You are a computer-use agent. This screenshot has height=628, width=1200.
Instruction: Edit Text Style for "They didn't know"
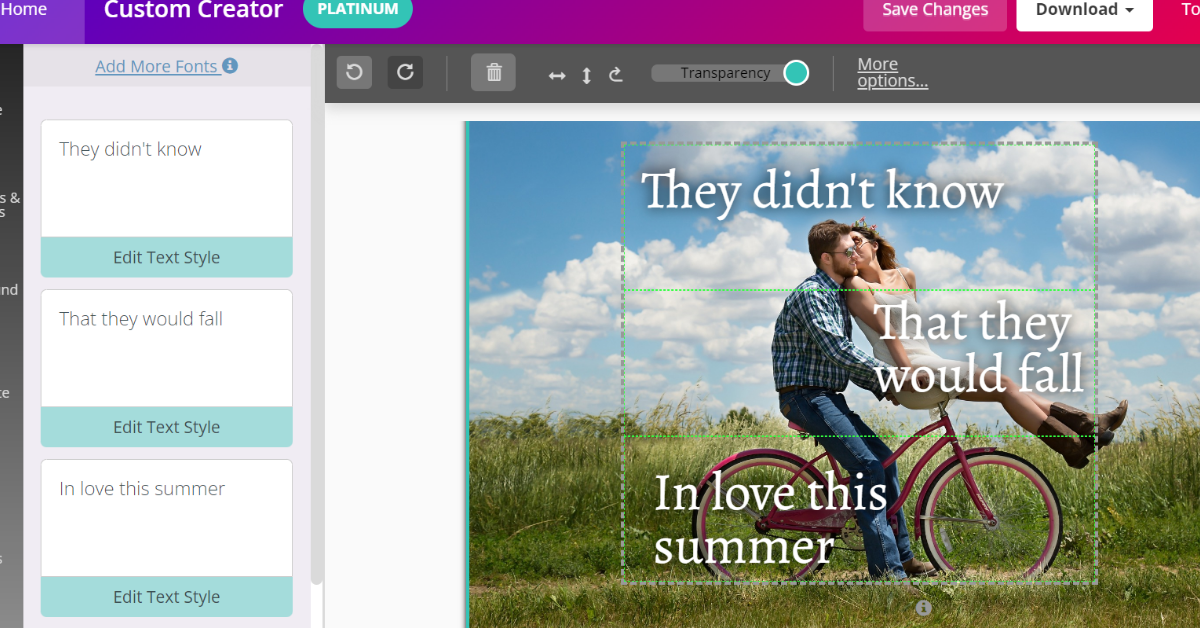click(166, 257)
